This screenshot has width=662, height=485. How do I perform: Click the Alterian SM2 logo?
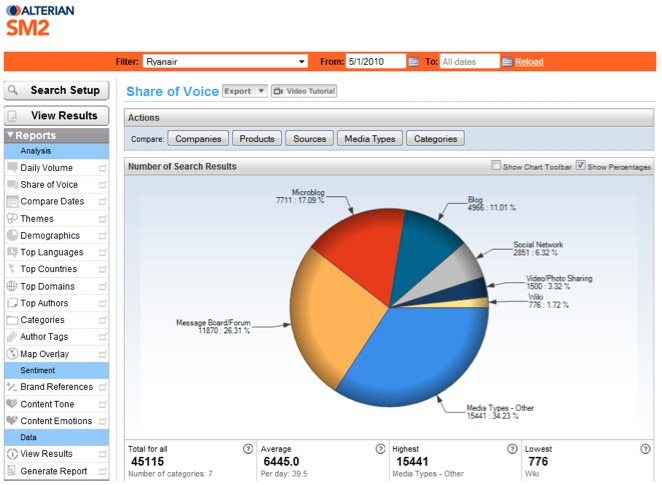pos(40,20)
